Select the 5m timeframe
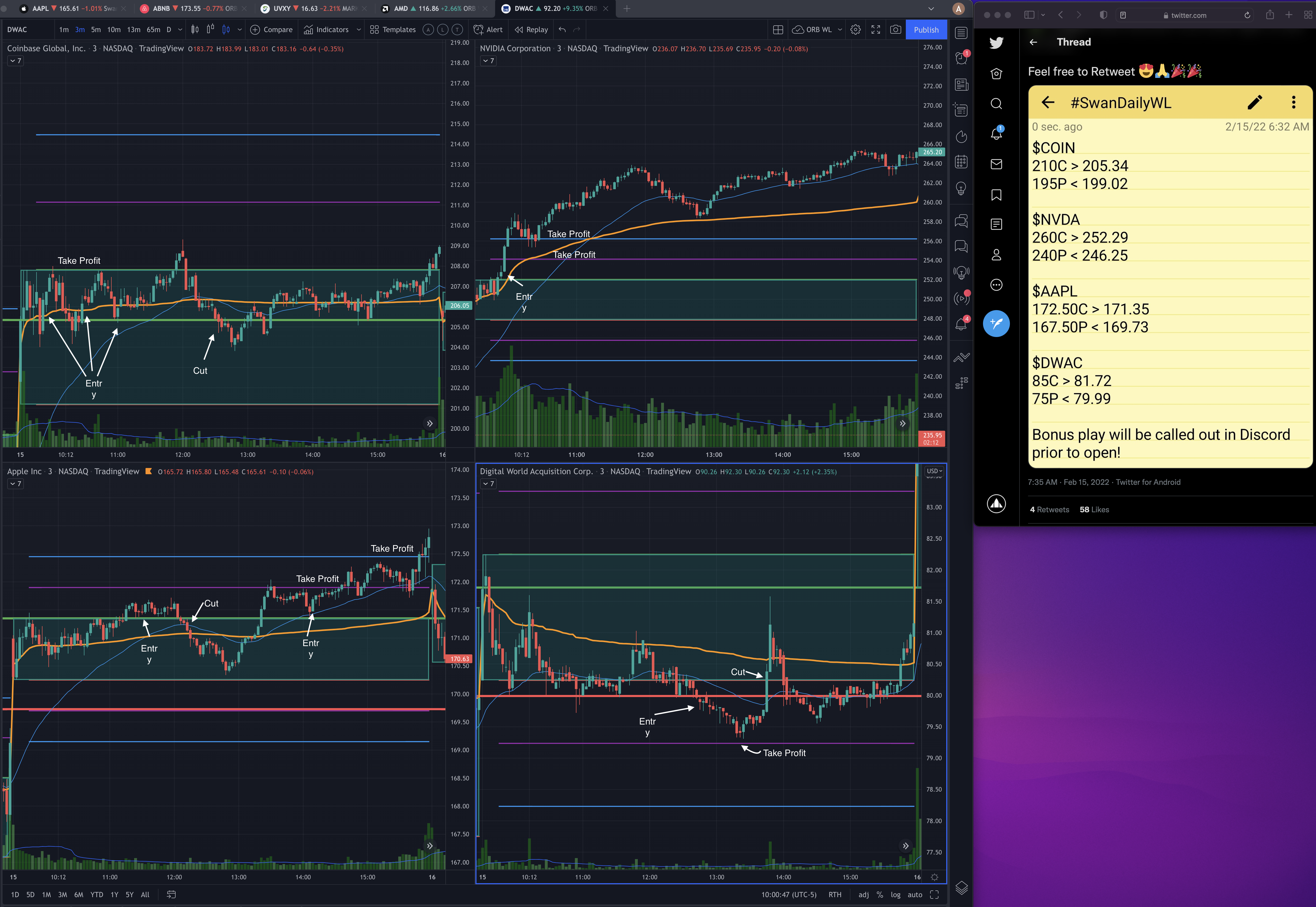The image size is (1316, 907). tap(96, 30)
